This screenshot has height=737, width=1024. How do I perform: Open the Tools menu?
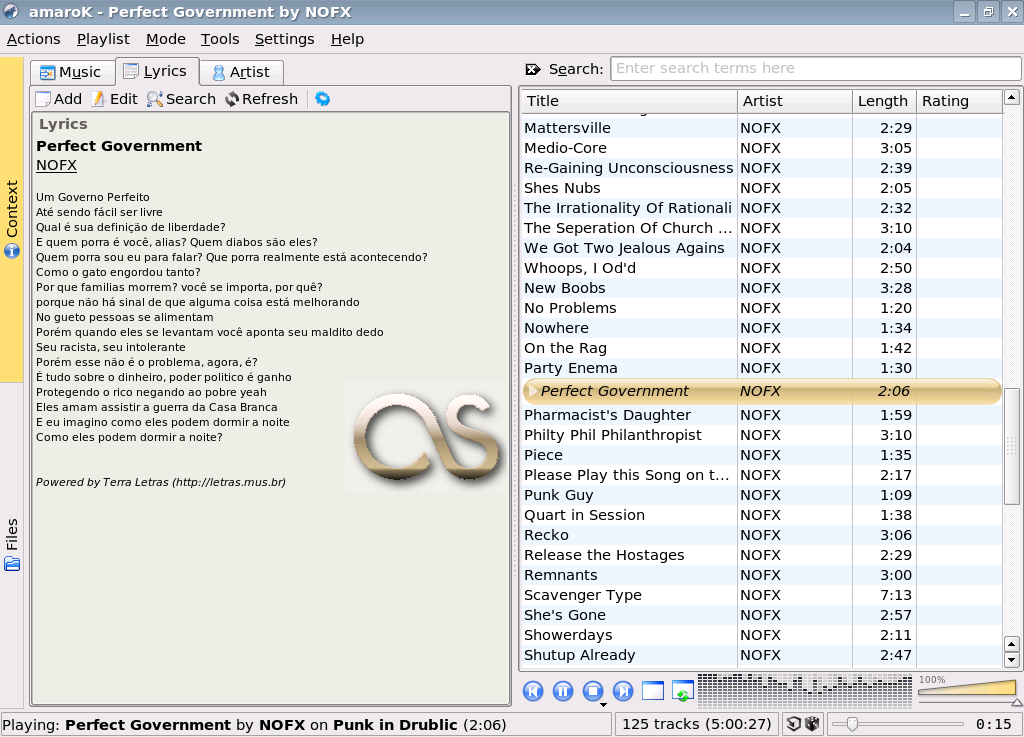(x=220, y=39)
